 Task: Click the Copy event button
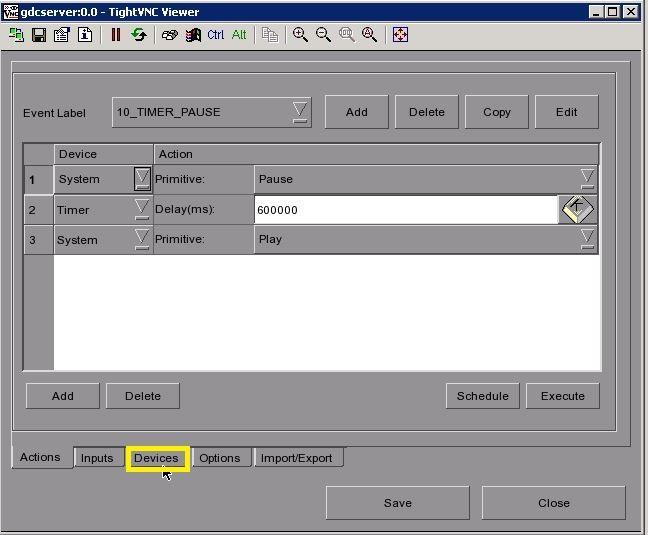coord(497,112)
